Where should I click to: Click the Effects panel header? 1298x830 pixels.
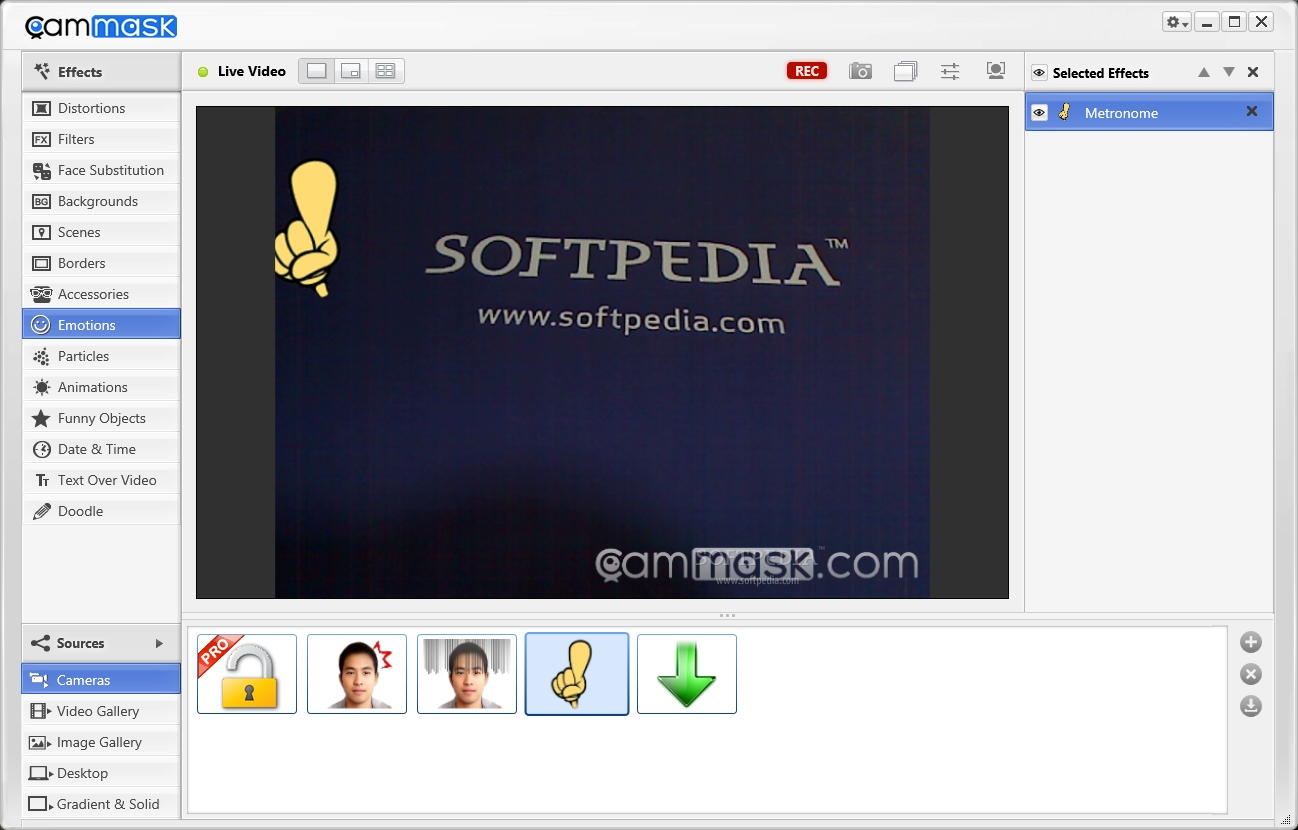click(x=101, y=71)
